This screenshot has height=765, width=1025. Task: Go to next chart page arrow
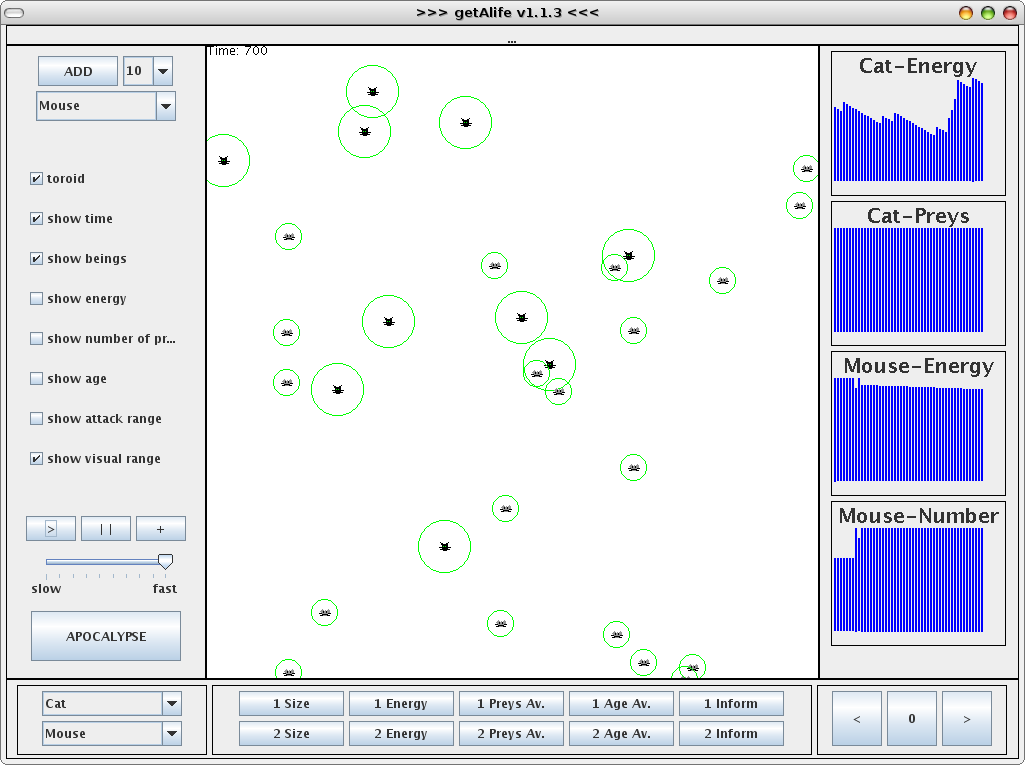tap(967, 719)
